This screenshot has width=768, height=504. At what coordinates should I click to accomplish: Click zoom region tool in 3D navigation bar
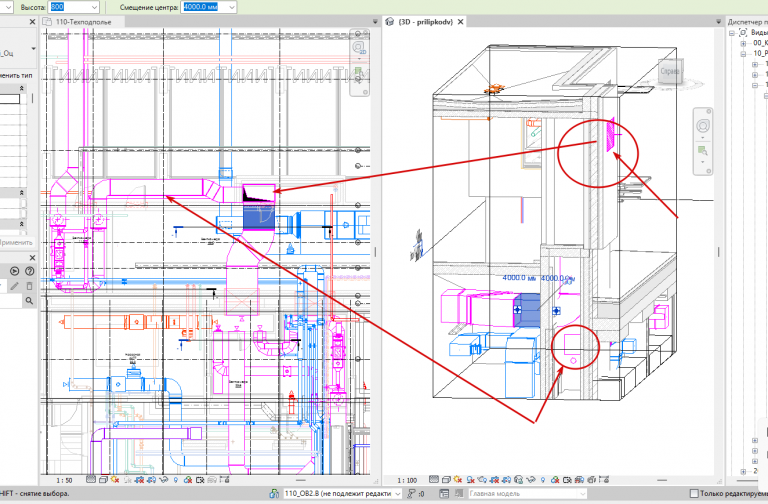point(703,150)
